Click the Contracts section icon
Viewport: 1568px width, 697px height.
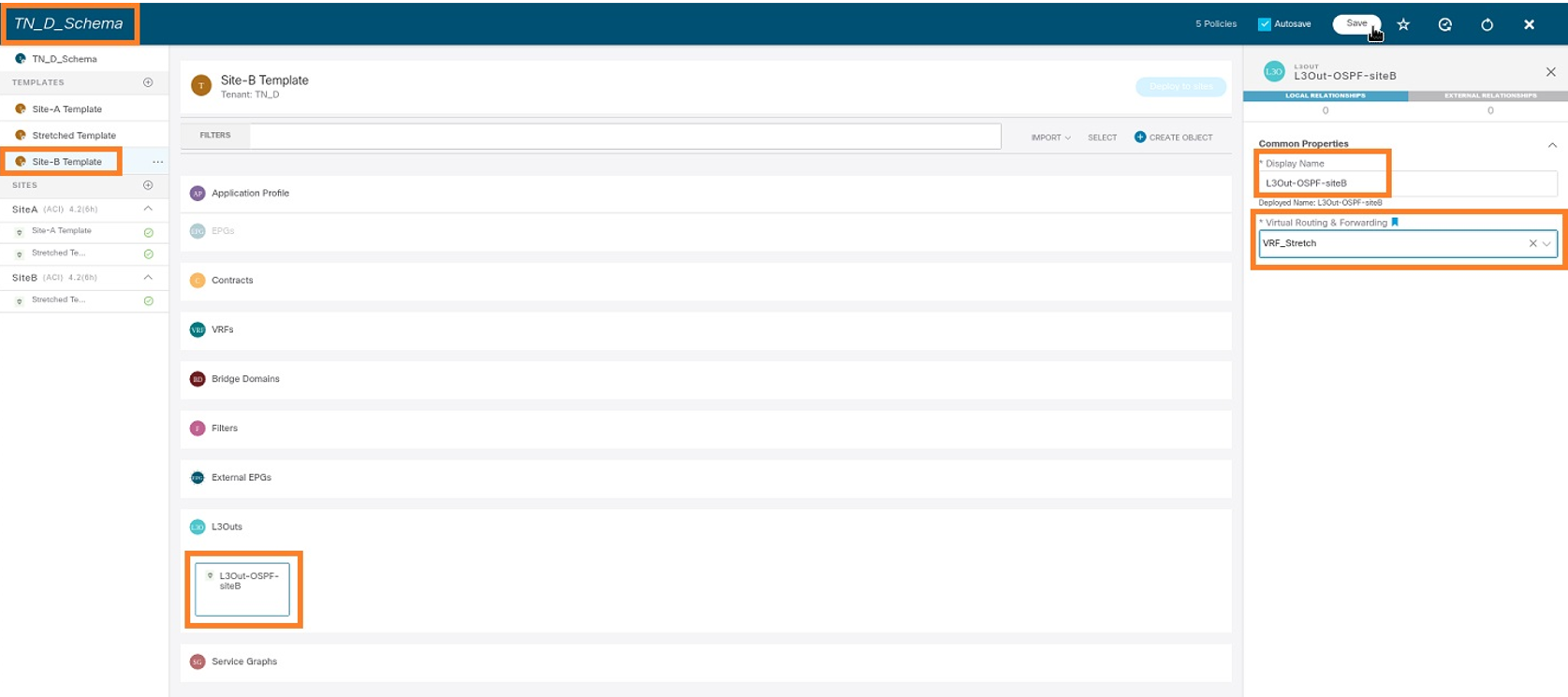pos(198,281)
